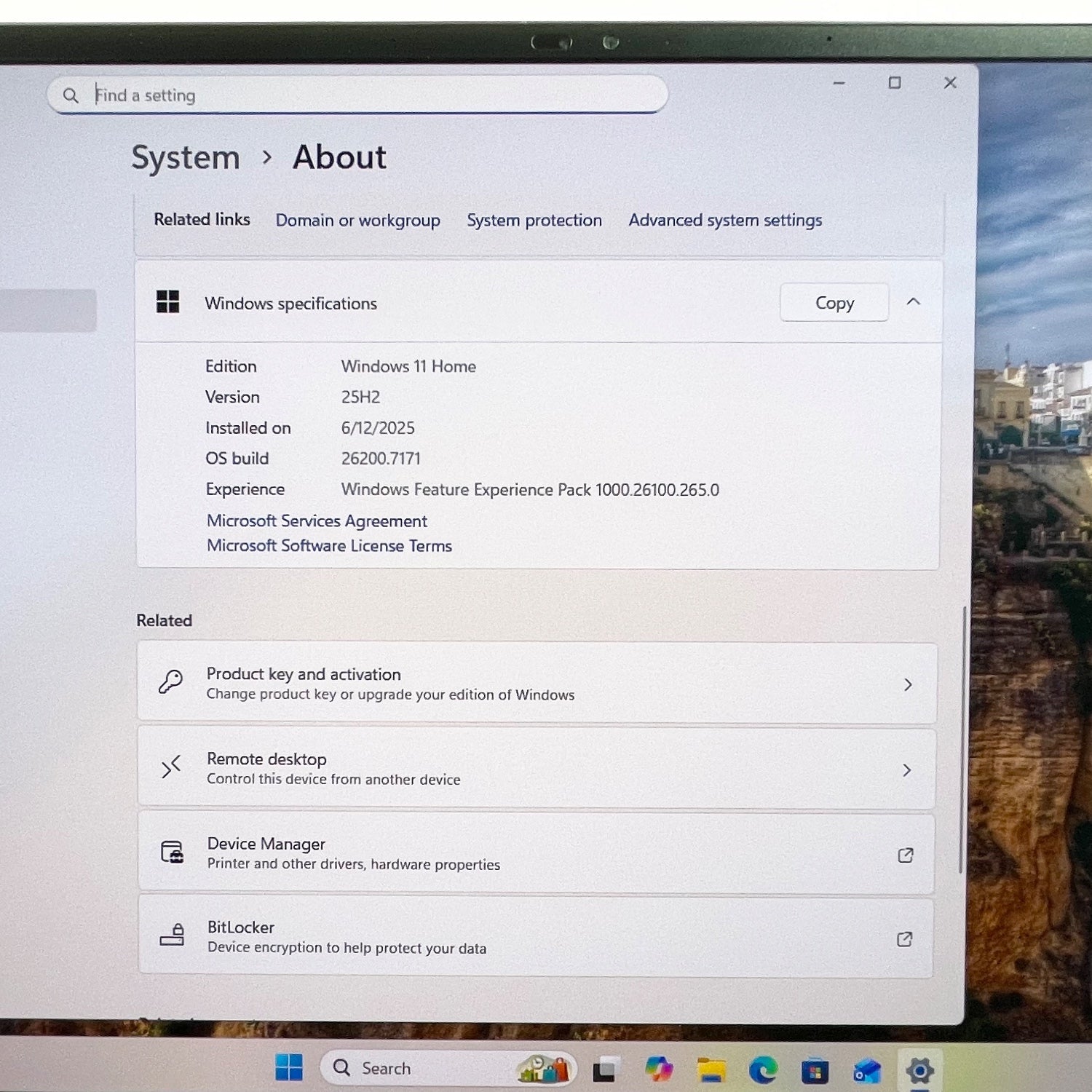
Task: Copy the Windows specifications
Action: [834, 303]
